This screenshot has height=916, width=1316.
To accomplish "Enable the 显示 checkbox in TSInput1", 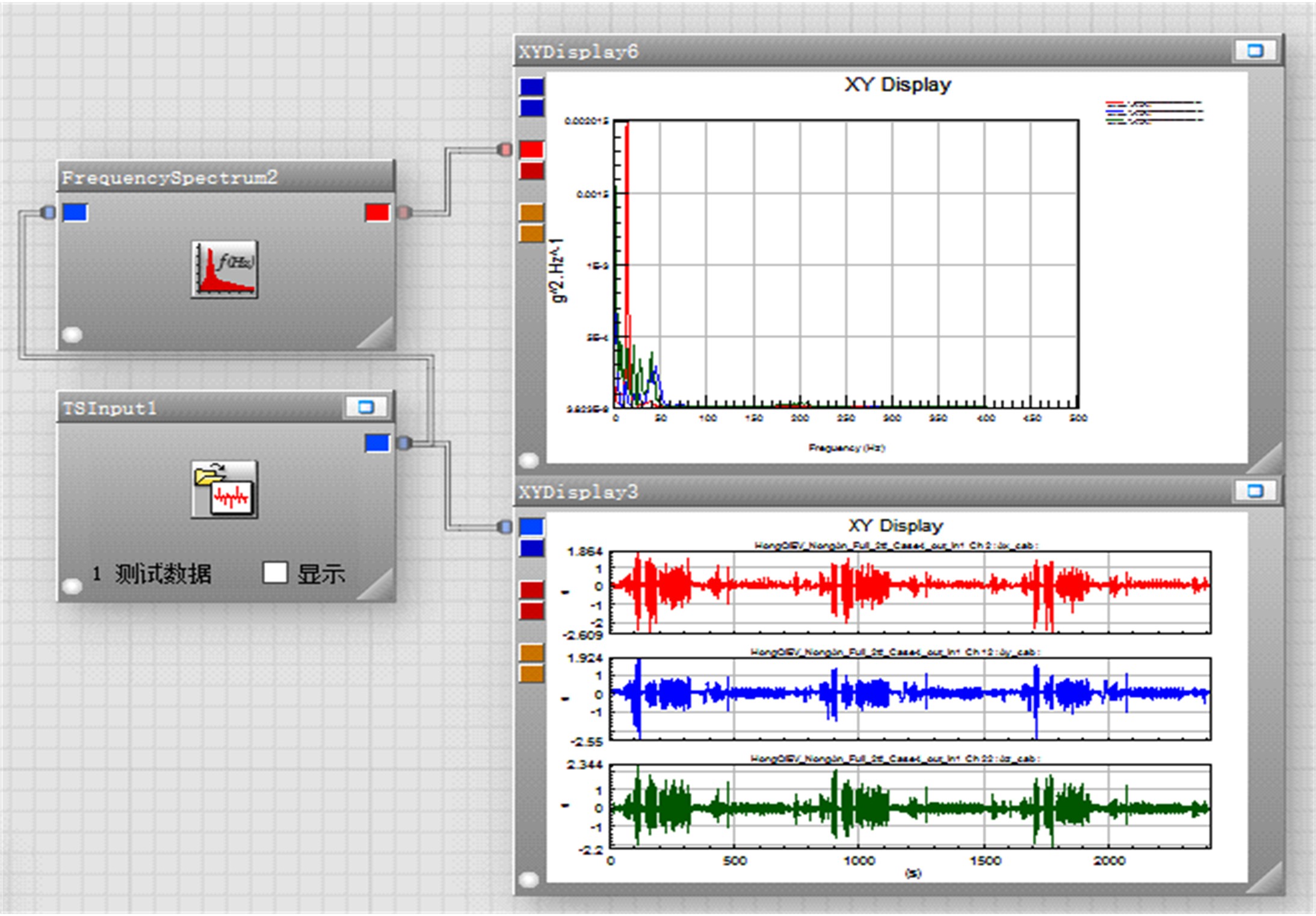I will coord(275,573).
